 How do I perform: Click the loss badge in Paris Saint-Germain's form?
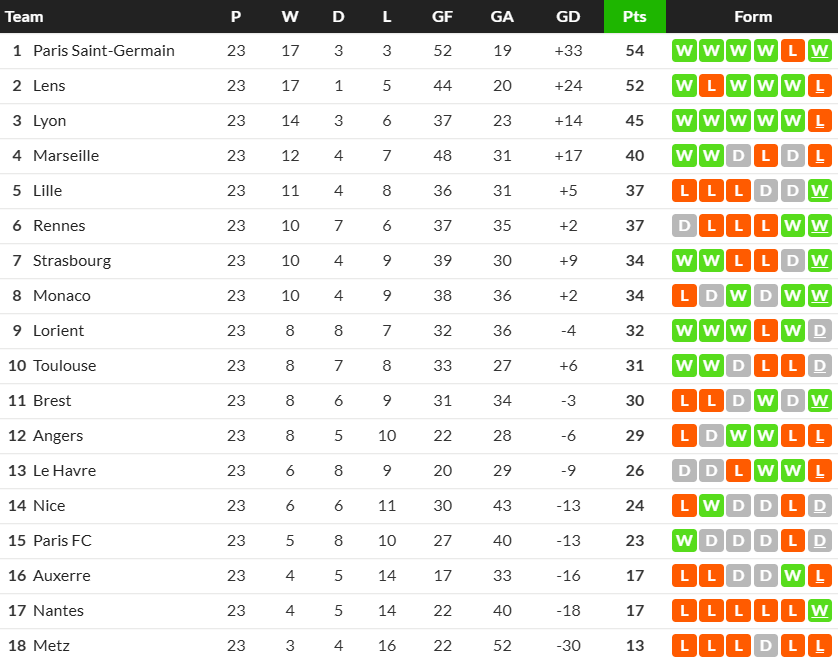792,51
